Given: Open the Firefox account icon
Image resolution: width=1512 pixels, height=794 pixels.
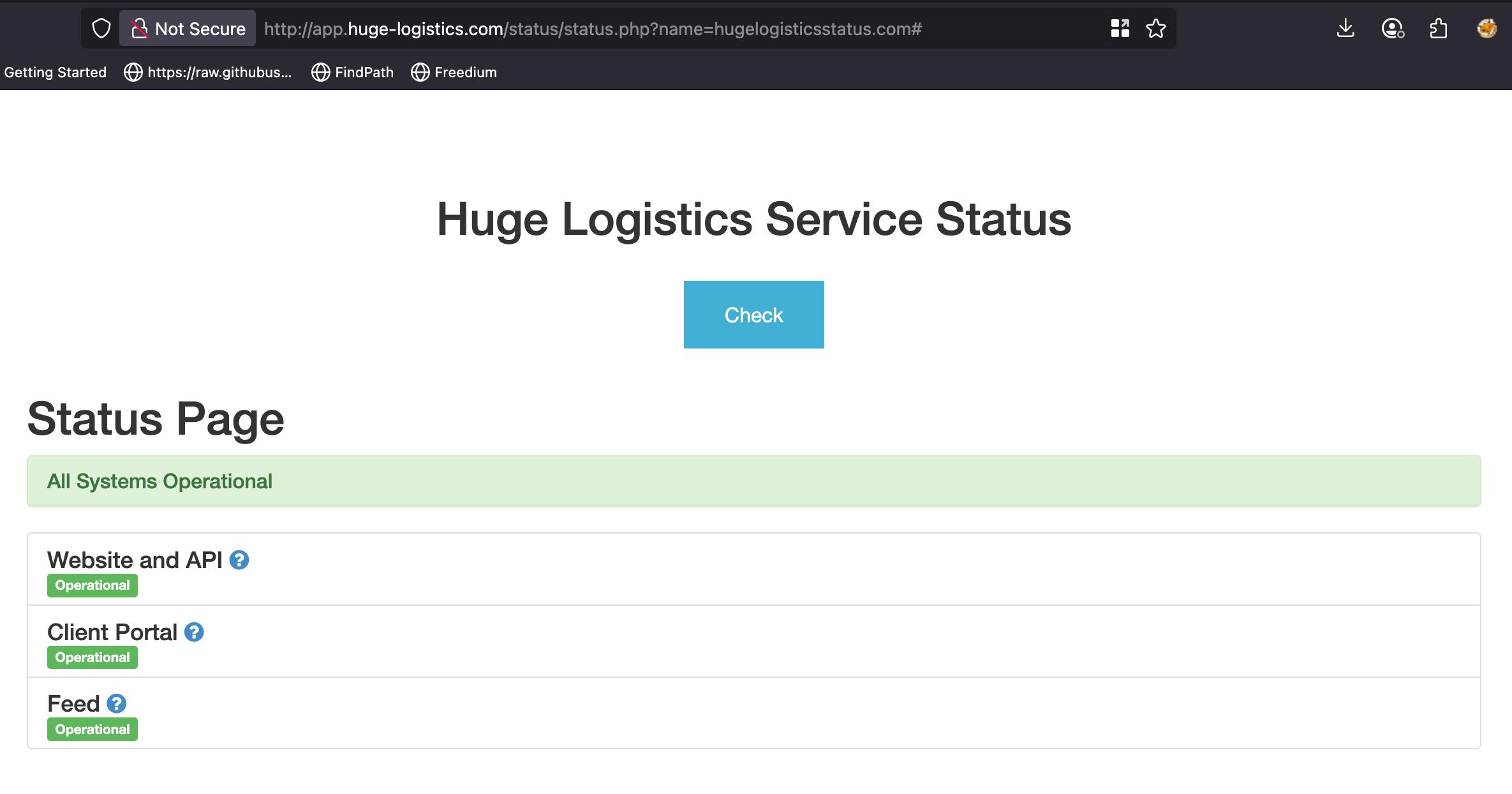Looking at the screenshot, I should click(x=1392, y=29).
